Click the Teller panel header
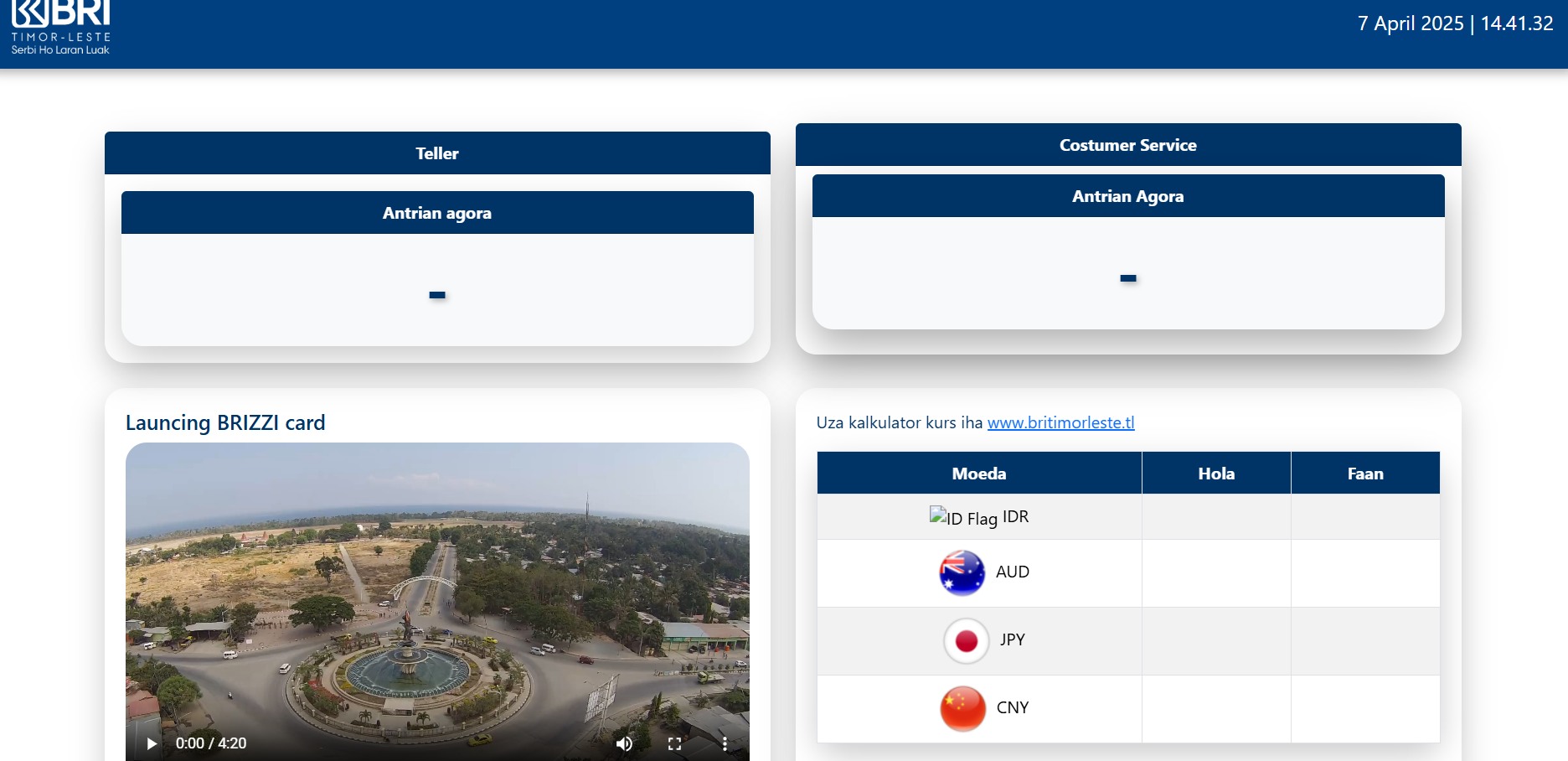The width and height of the screenshot is (1568, 761). [437, 153]
